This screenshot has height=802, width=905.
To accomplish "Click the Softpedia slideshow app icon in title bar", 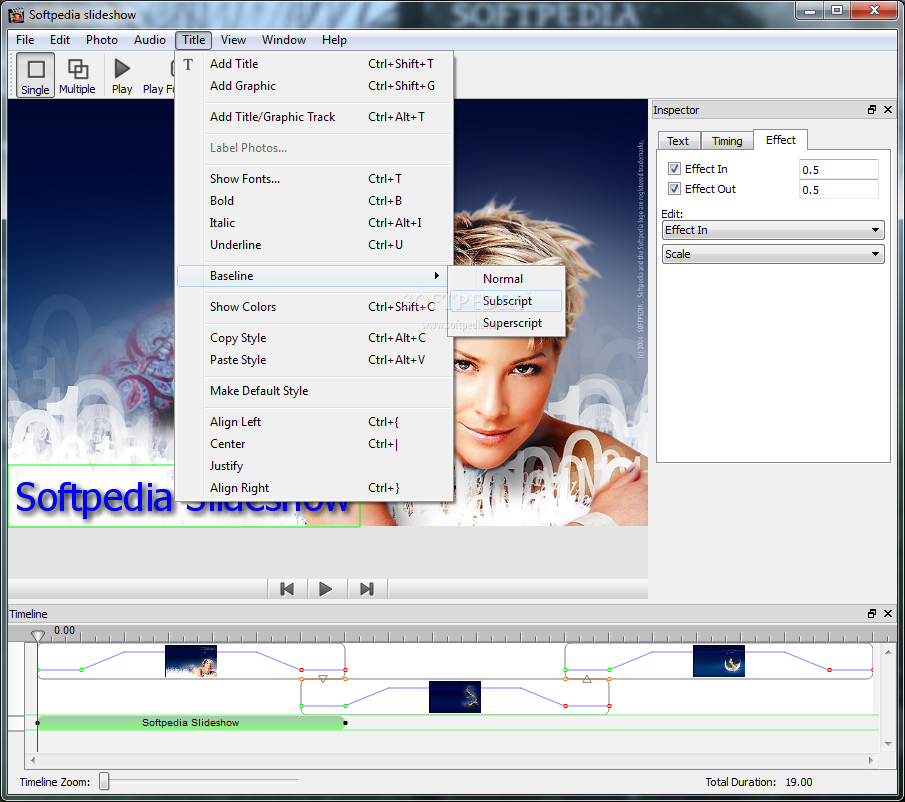I will [16, 14].
